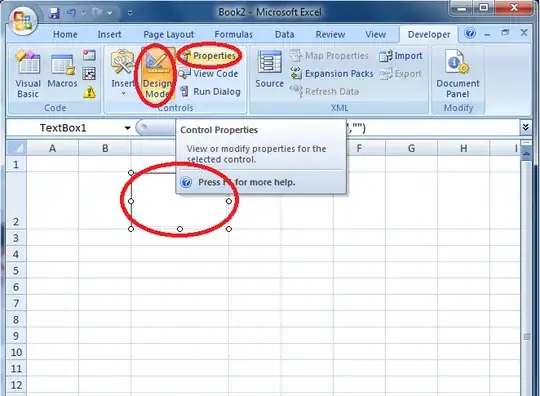Select row 10 header
Image resolution: width=540 pixels, height=396 pixels.
coord(16,352)
